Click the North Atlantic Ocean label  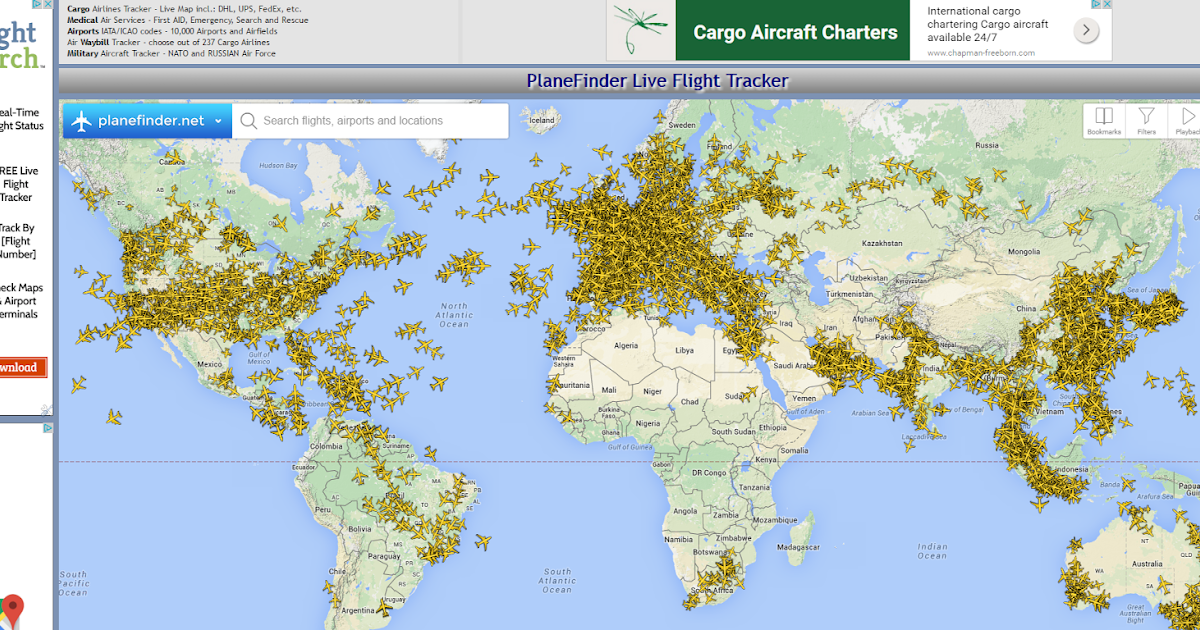point(454,315)
